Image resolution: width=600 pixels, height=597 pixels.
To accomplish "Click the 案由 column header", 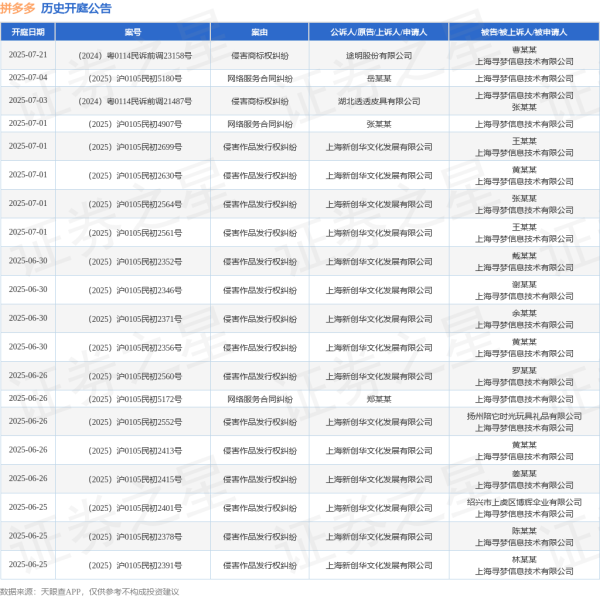I will pyautogui.click(x=259, y=32).
